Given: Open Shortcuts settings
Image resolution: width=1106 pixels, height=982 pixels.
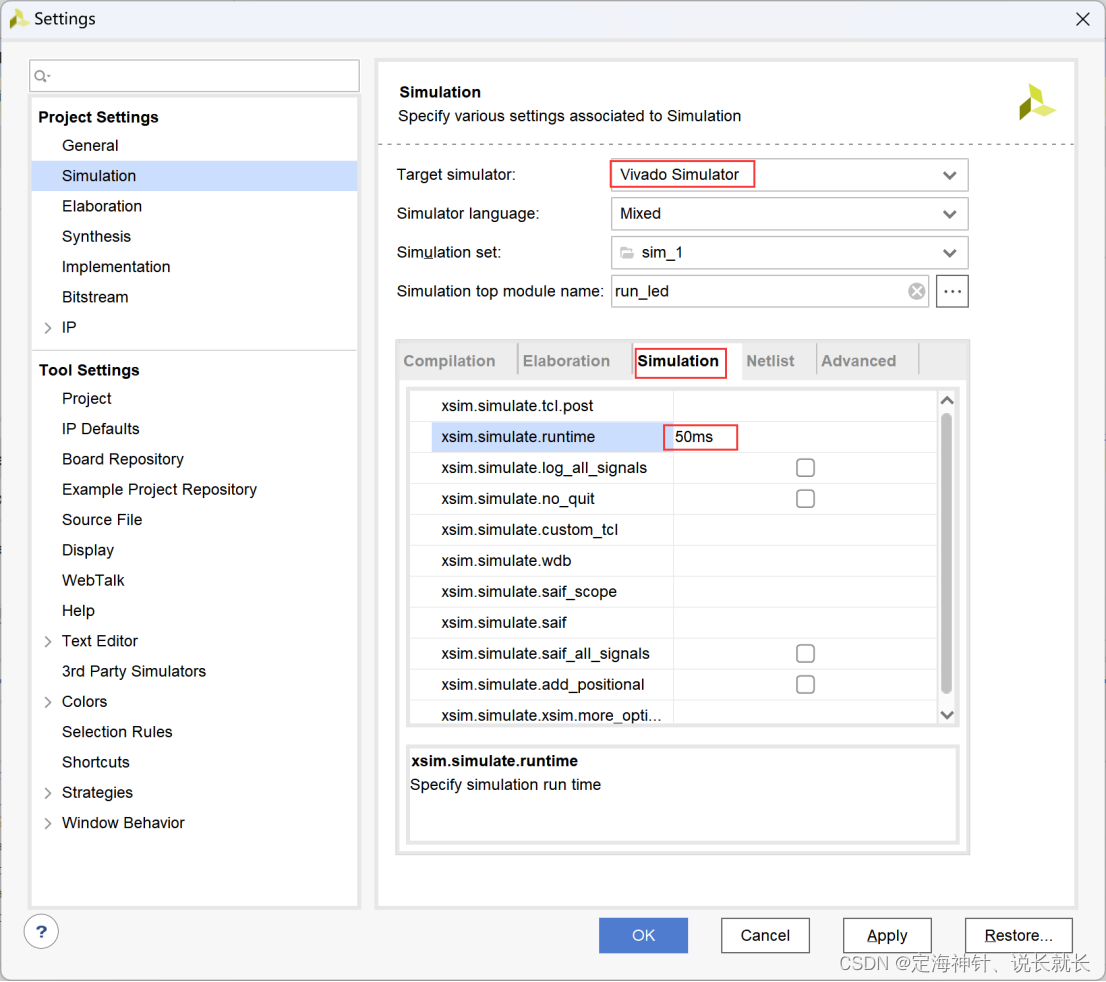Looking at the screenshot, I should [x=96, y=763].
